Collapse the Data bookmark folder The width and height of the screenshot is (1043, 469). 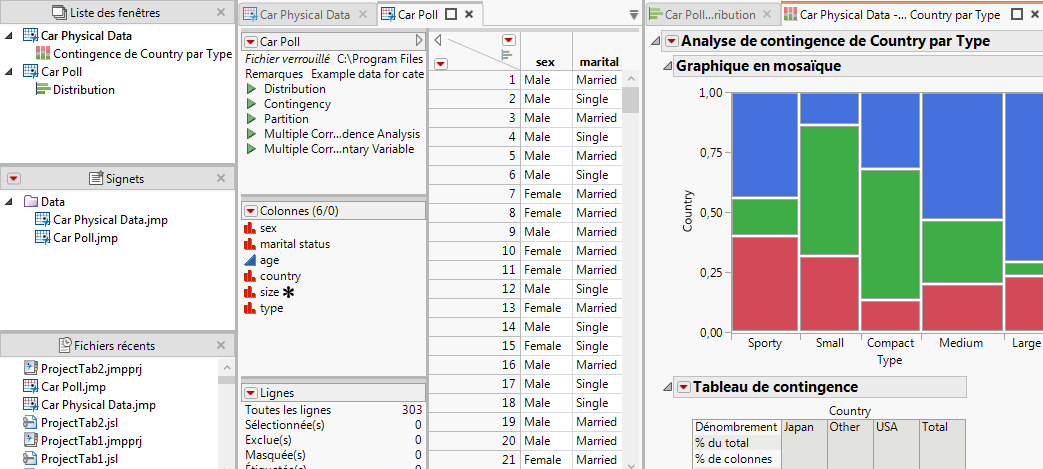click(x=8, y=202)
